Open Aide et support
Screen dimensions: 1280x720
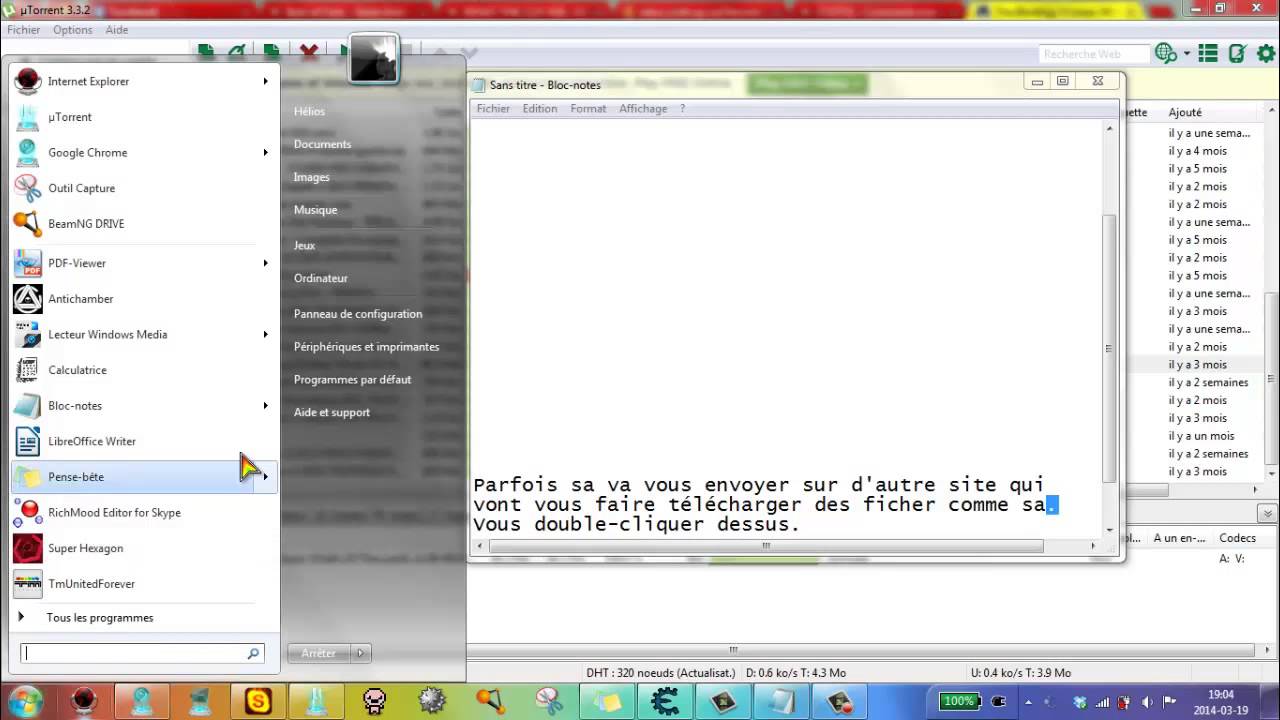click(x=332, y=413)
